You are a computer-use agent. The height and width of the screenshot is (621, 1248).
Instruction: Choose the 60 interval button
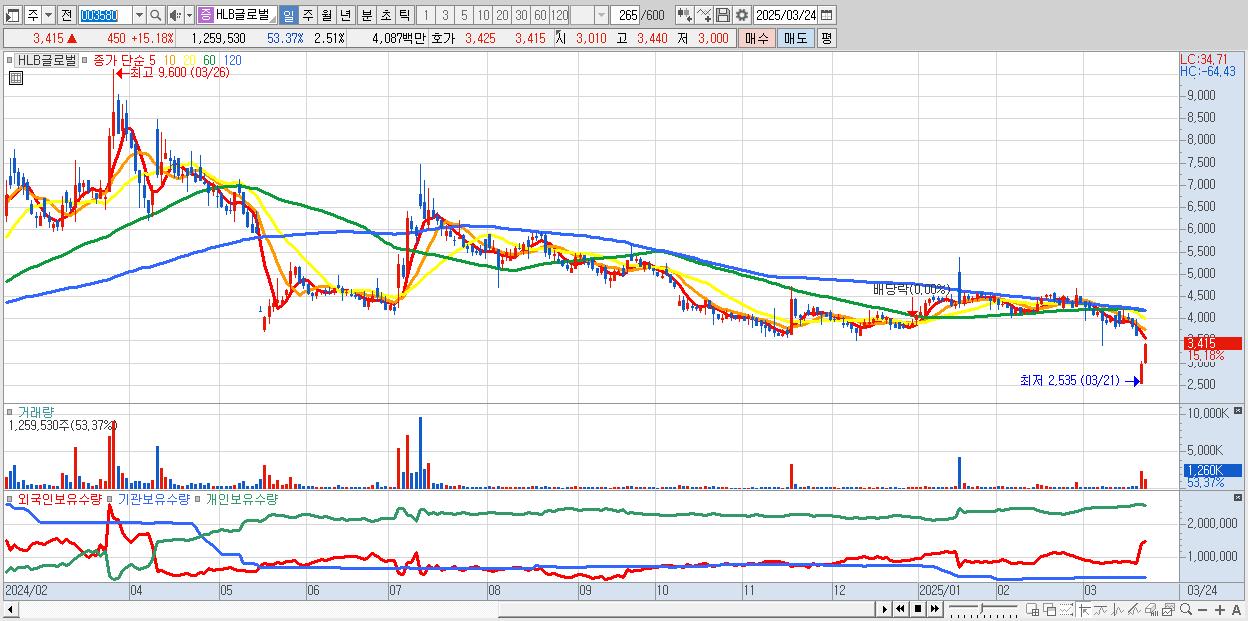tap(540, 16)
